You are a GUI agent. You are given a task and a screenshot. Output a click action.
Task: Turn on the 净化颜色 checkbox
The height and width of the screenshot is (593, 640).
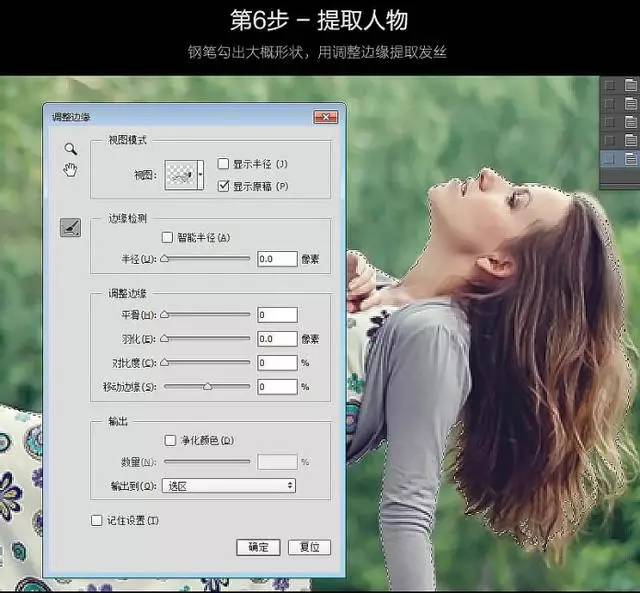168,440
